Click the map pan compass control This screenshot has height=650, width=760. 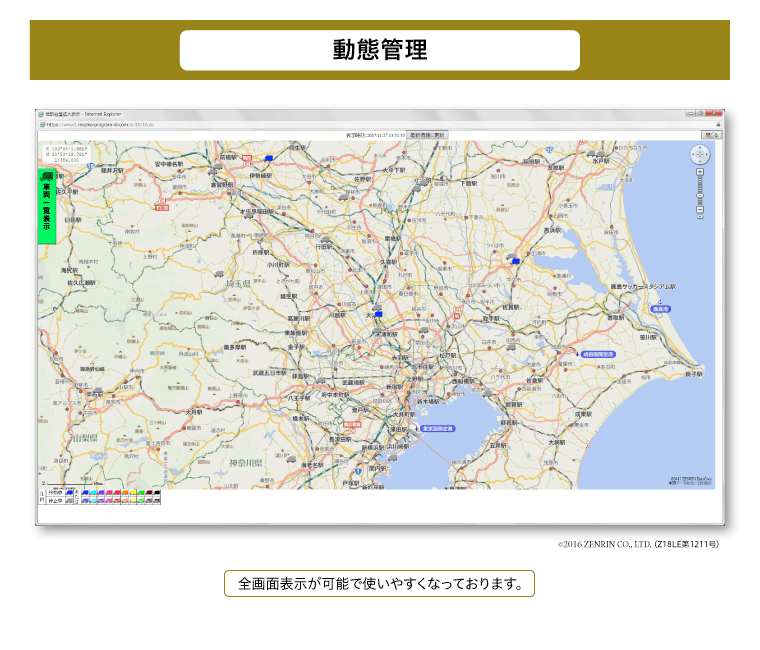click(700, 154)
